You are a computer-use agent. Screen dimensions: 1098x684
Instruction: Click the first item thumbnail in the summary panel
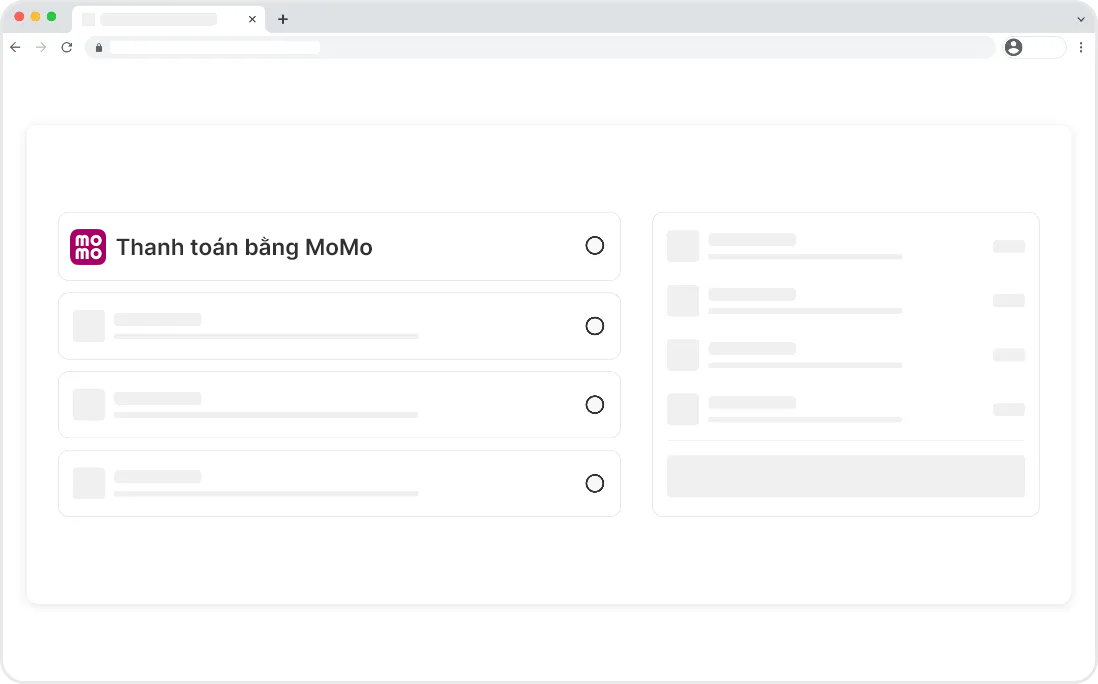[683, 246]
